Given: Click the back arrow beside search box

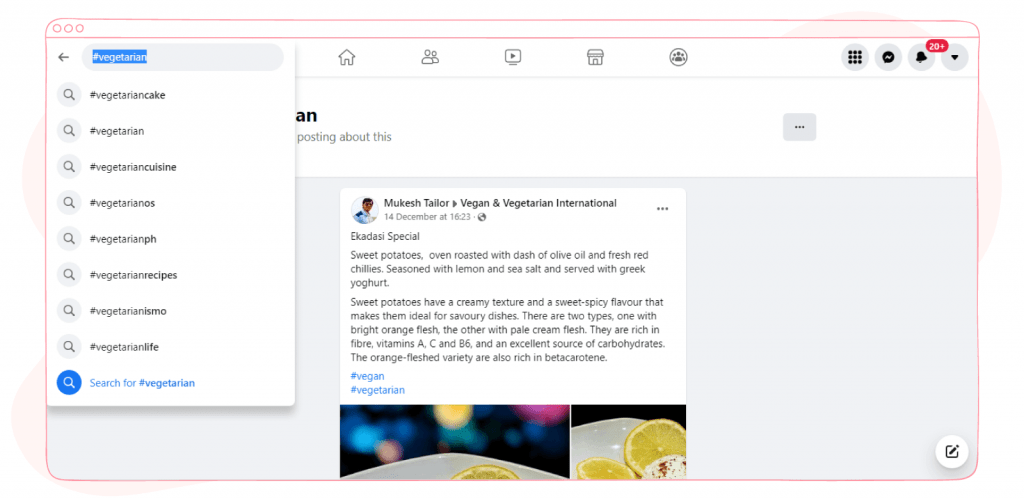Looking at the screenshot, I should (x=63, y=57).
